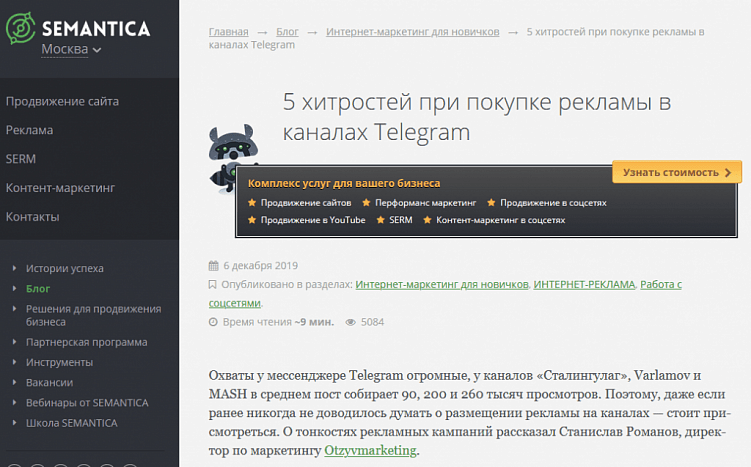Click article title 5 хитростей при покупке

pos(477,117)
